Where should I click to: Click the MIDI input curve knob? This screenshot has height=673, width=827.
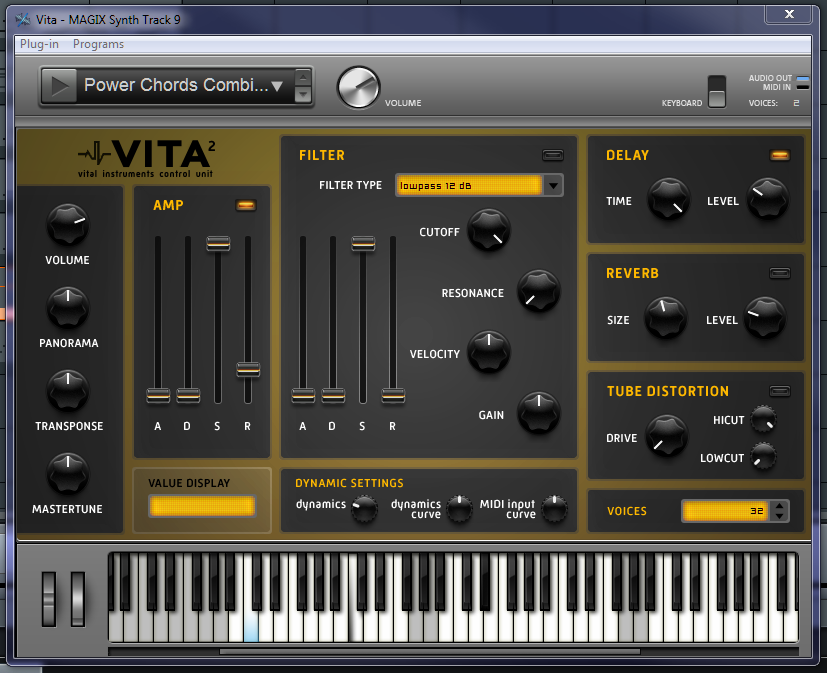(x=554, y=508)
